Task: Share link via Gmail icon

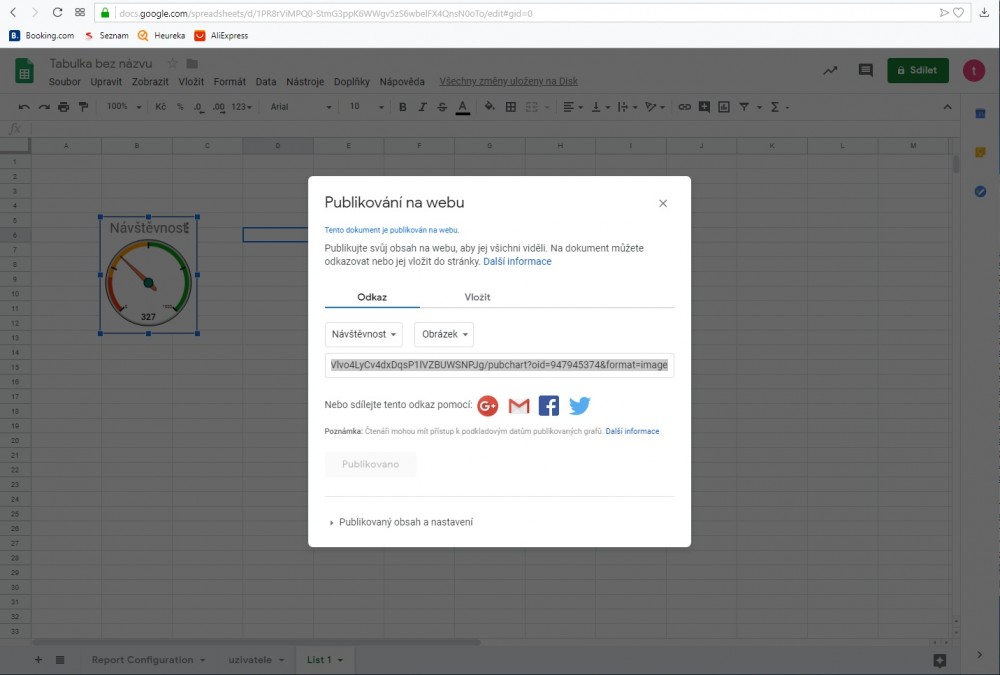Action: (518, 405)
